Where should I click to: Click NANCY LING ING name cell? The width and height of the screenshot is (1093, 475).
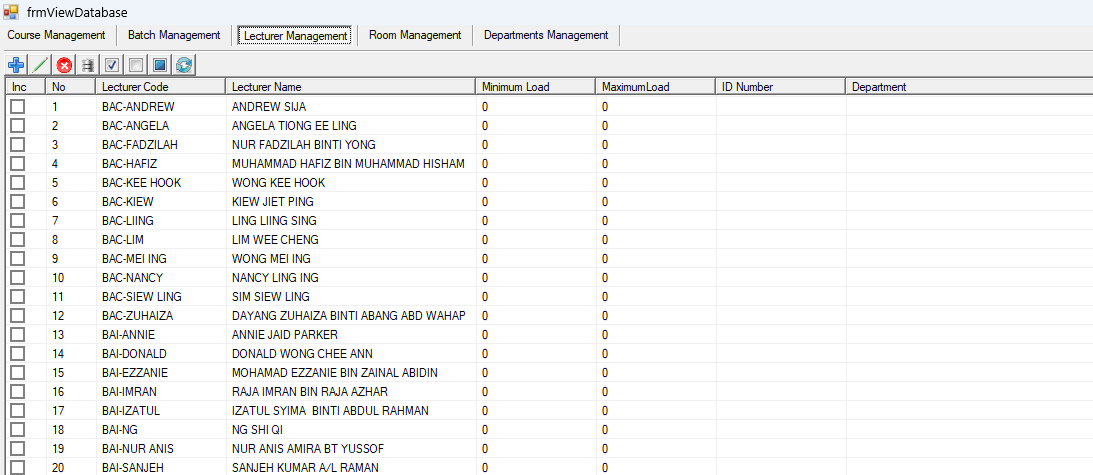click(x=351, y=278)
